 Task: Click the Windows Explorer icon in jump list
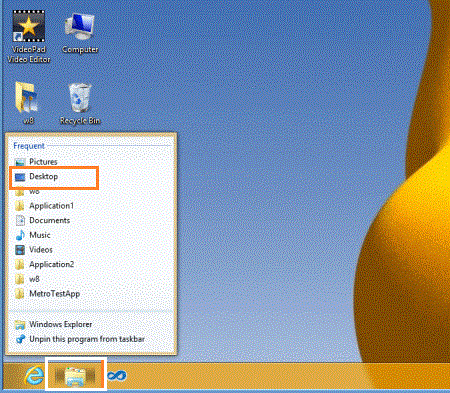tap(20, 324)
